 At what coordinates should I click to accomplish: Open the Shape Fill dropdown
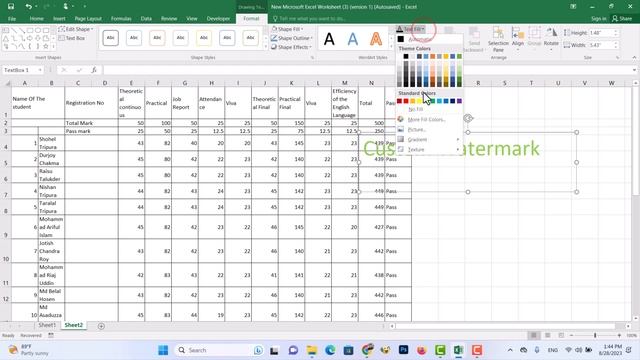tap(287, 29)
